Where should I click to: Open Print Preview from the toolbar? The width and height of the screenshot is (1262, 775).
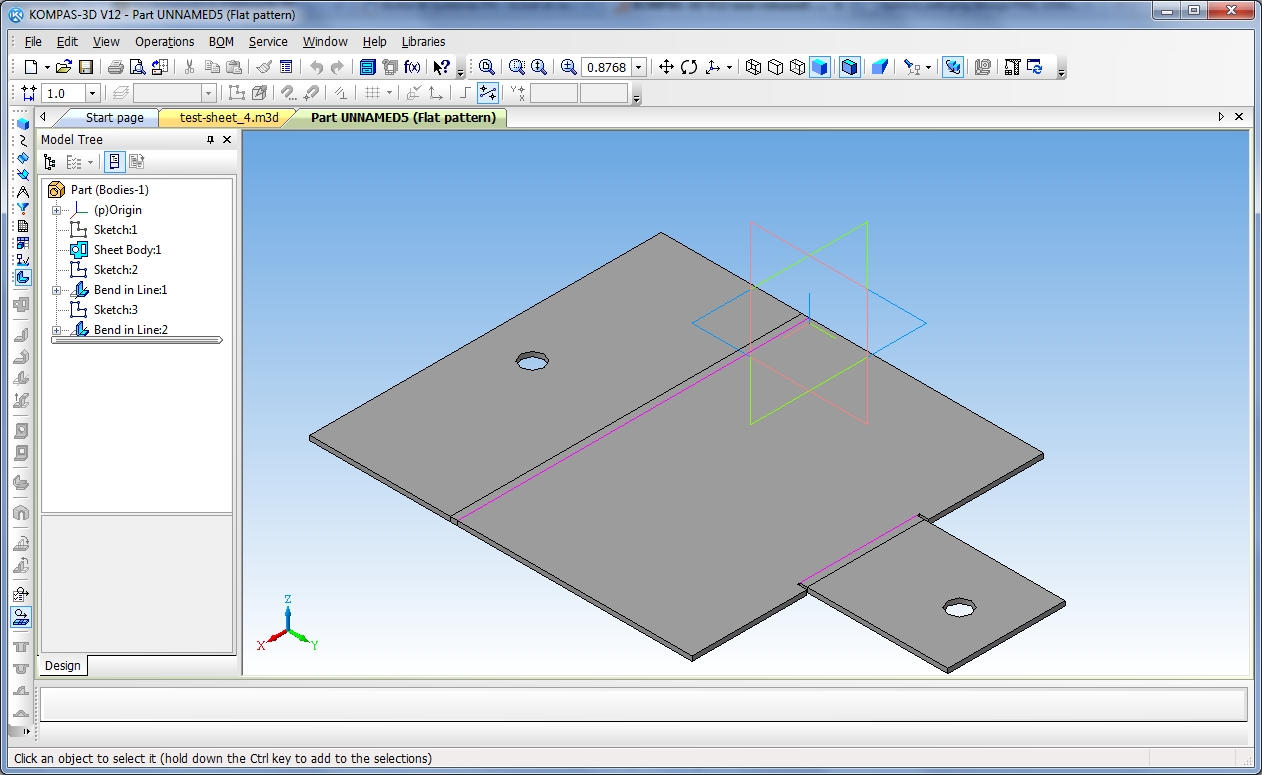pyautogui.click(x=138, y=67)
